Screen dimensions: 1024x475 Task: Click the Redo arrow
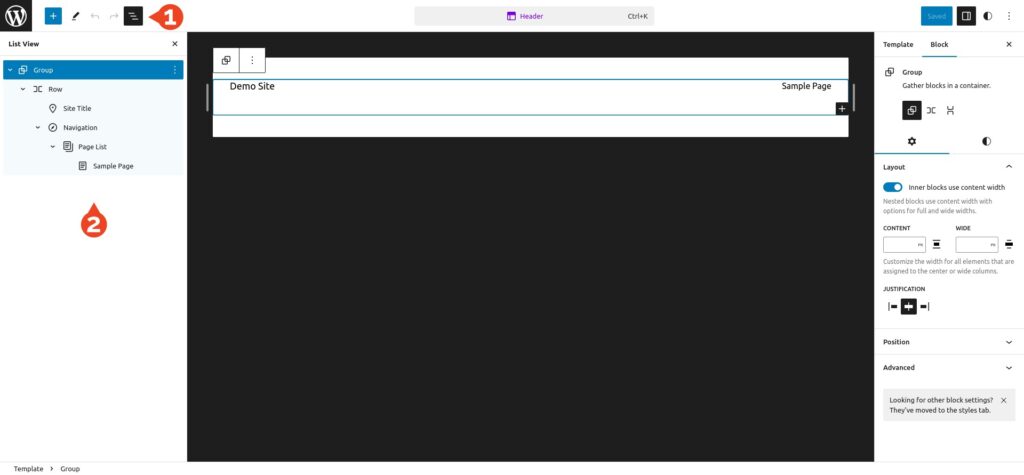[114, 16]
